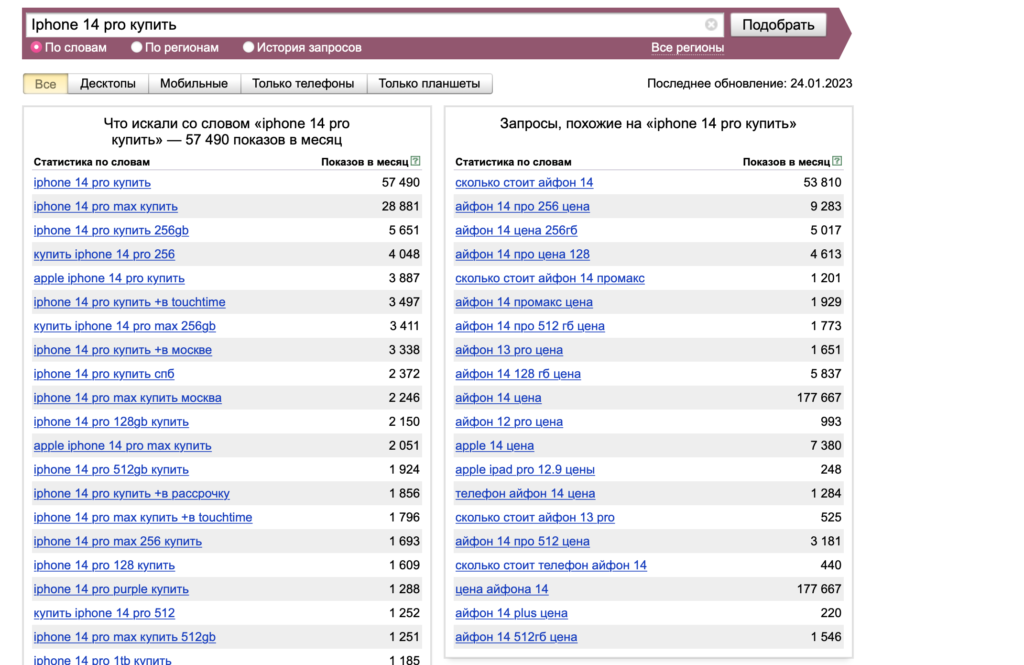The width and height of the screenshot is (1024, 665).
Task: Open 'iphone 14 pro купить' link
Action: point(92,182)
